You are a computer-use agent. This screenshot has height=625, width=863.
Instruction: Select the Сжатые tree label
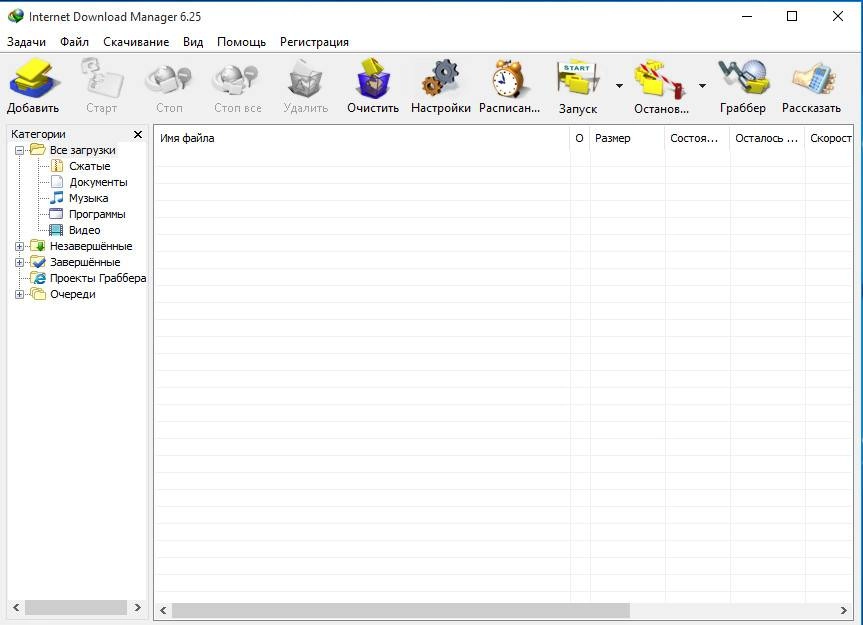click(x=90, y=166)
